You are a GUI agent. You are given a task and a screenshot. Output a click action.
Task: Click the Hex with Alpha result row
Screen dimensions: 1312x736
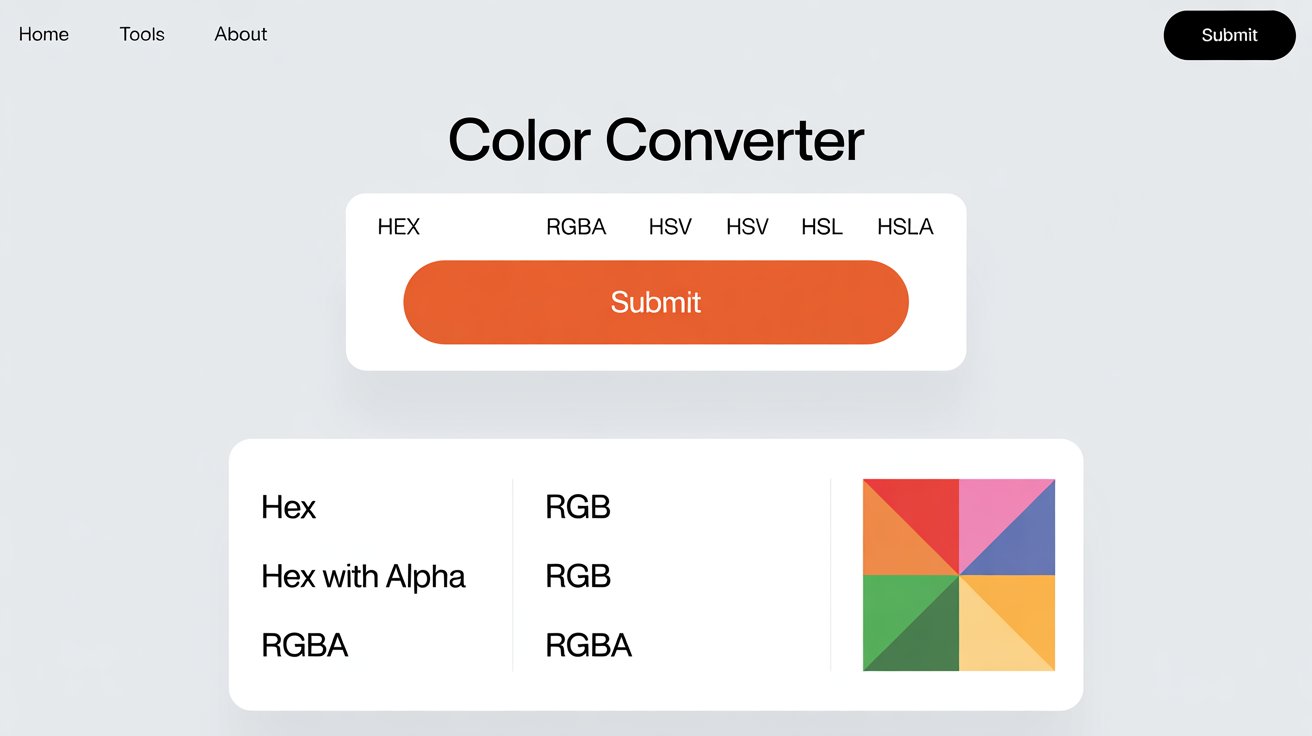[x=363, y=576]
